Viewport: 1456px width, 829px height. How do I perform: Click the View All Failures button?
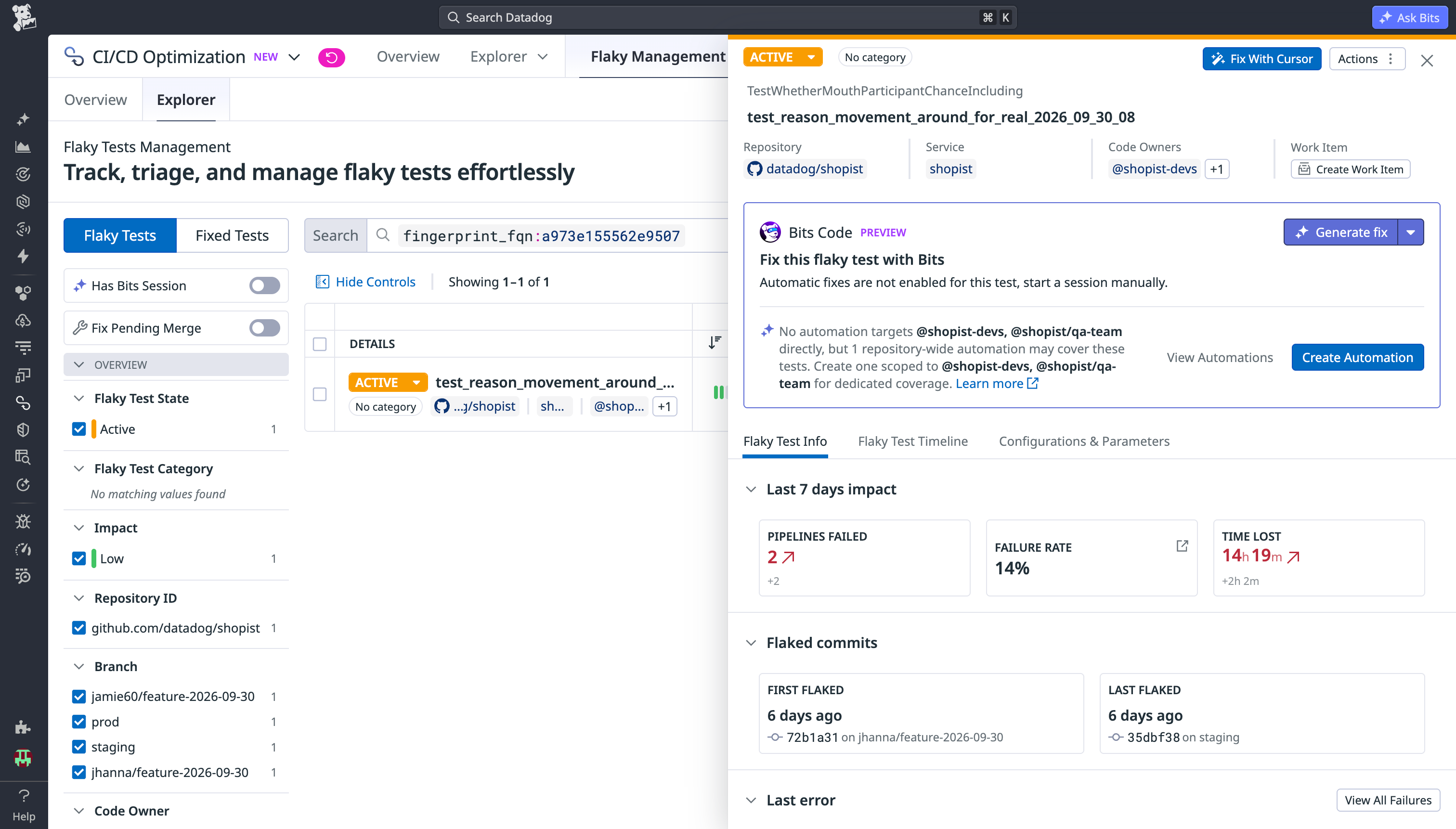click(1388, 800)
